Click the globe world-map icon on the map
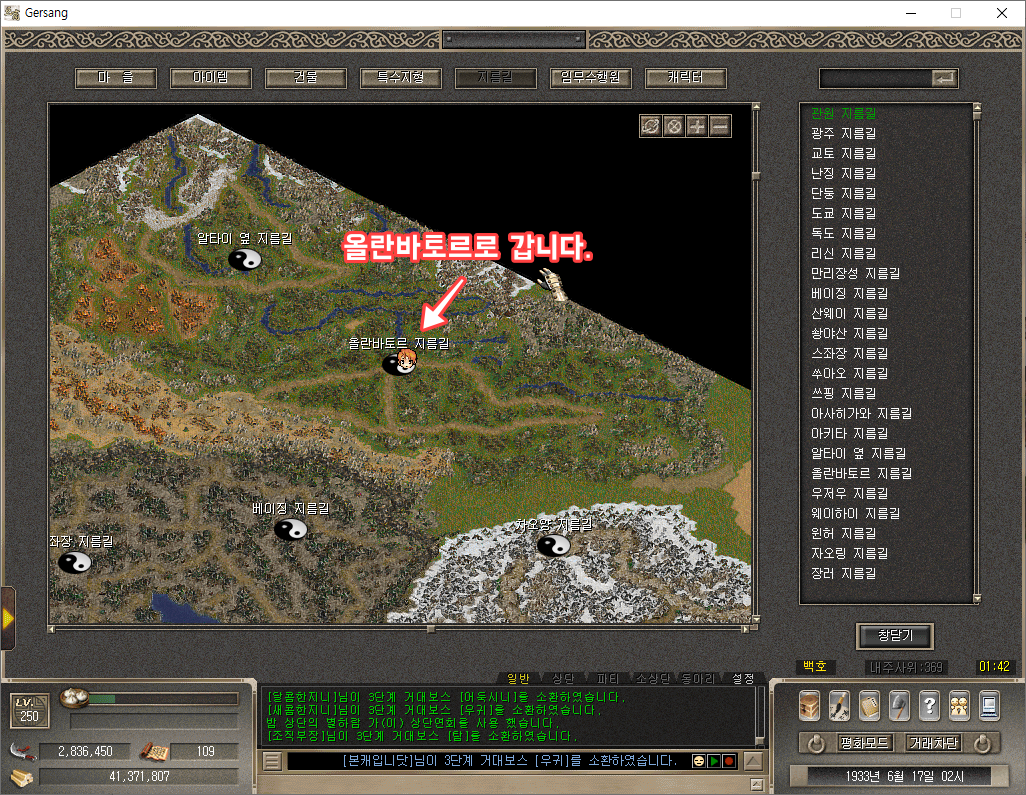1026x795 pixels. click(x=650, y=126)
